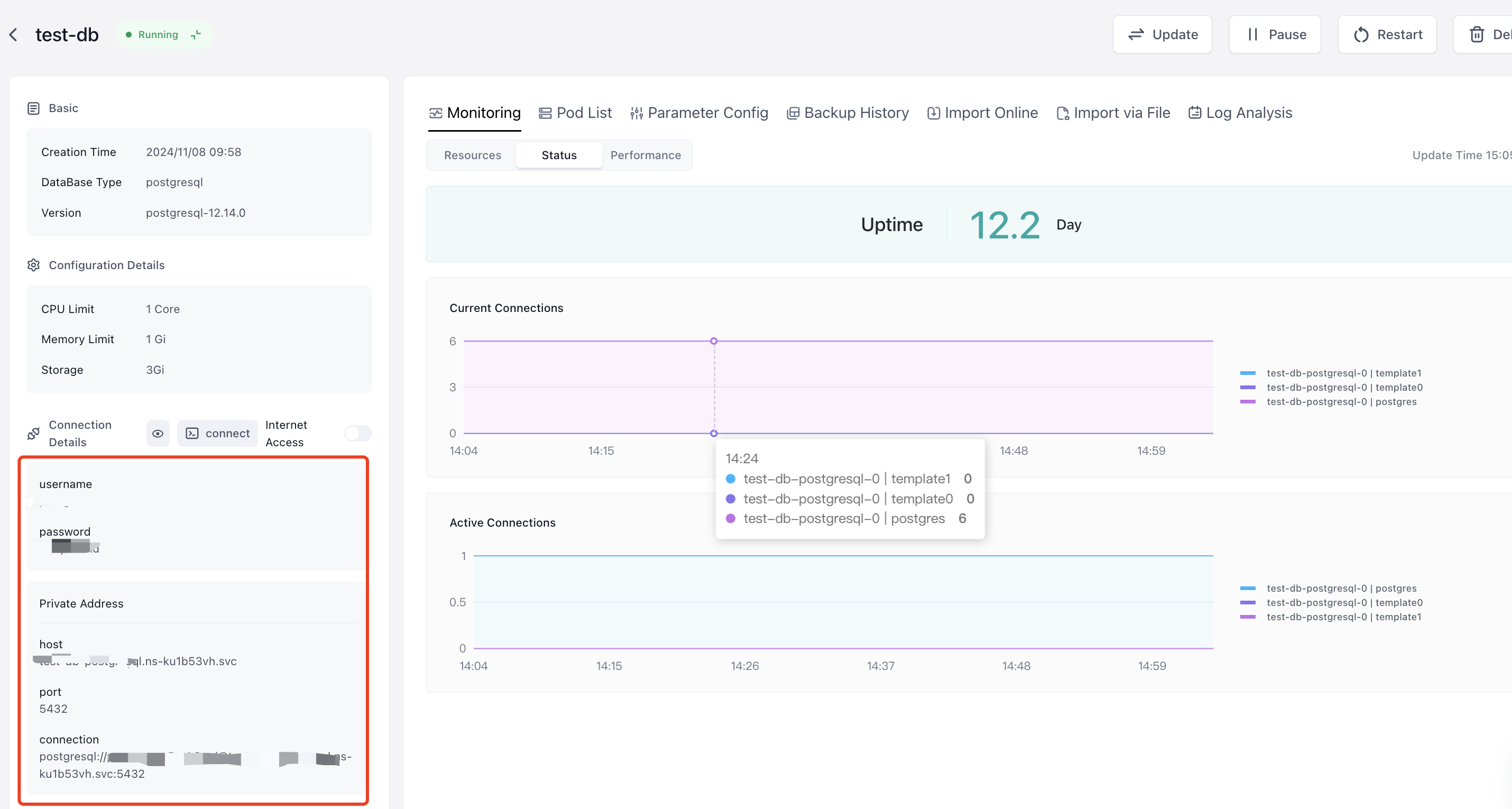Screen dimensions: 1512x809
Task: Open the Log Analysis tab
Action: (1240, 113)
